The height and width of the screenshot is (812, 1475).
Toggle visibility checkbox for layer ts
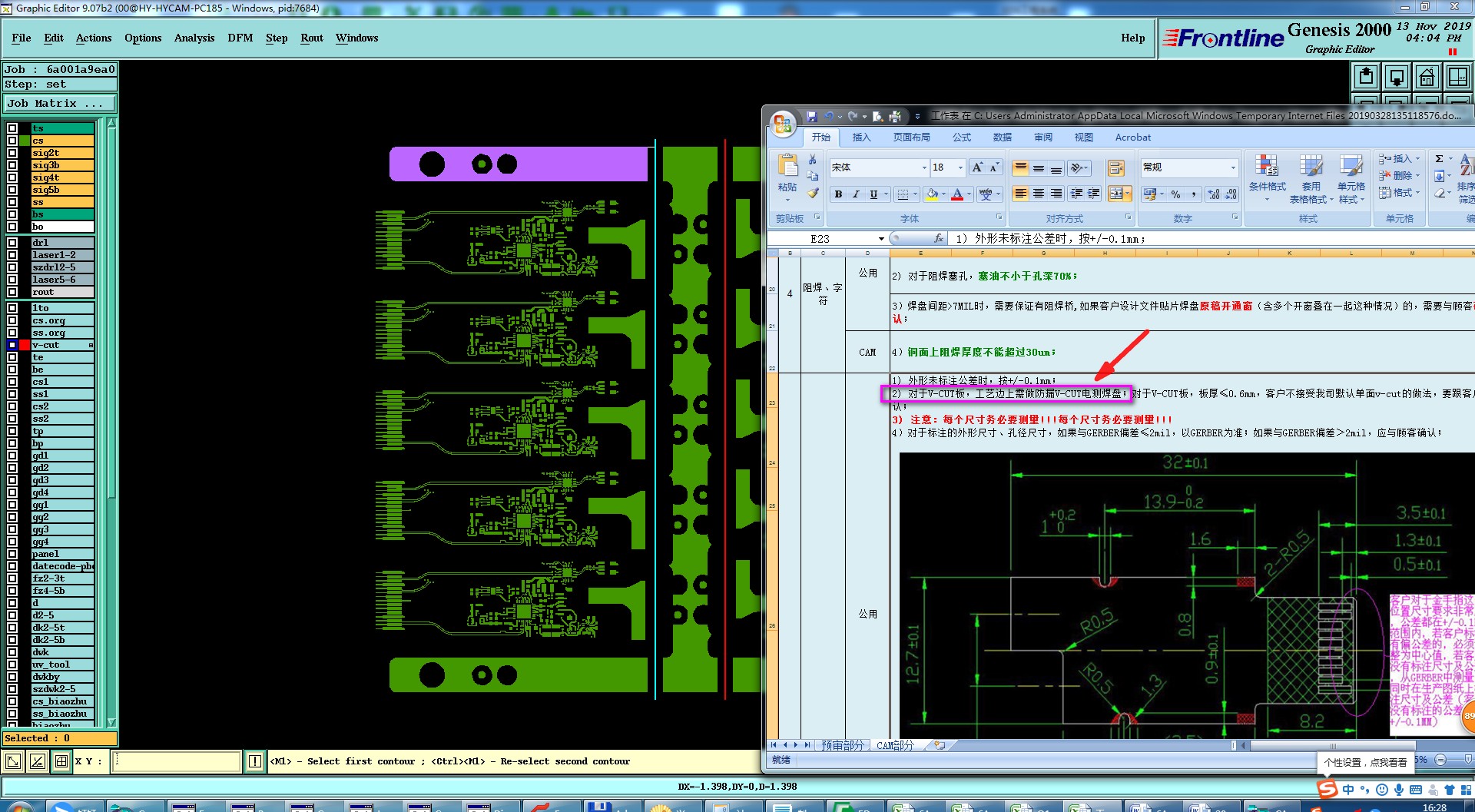click(x=12, y=128)
